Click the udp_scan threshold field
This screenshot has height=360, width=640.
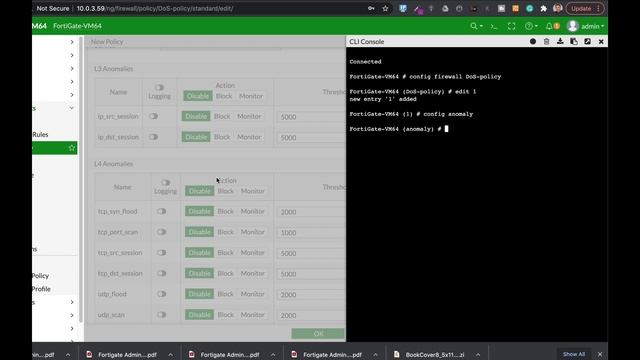311,315
